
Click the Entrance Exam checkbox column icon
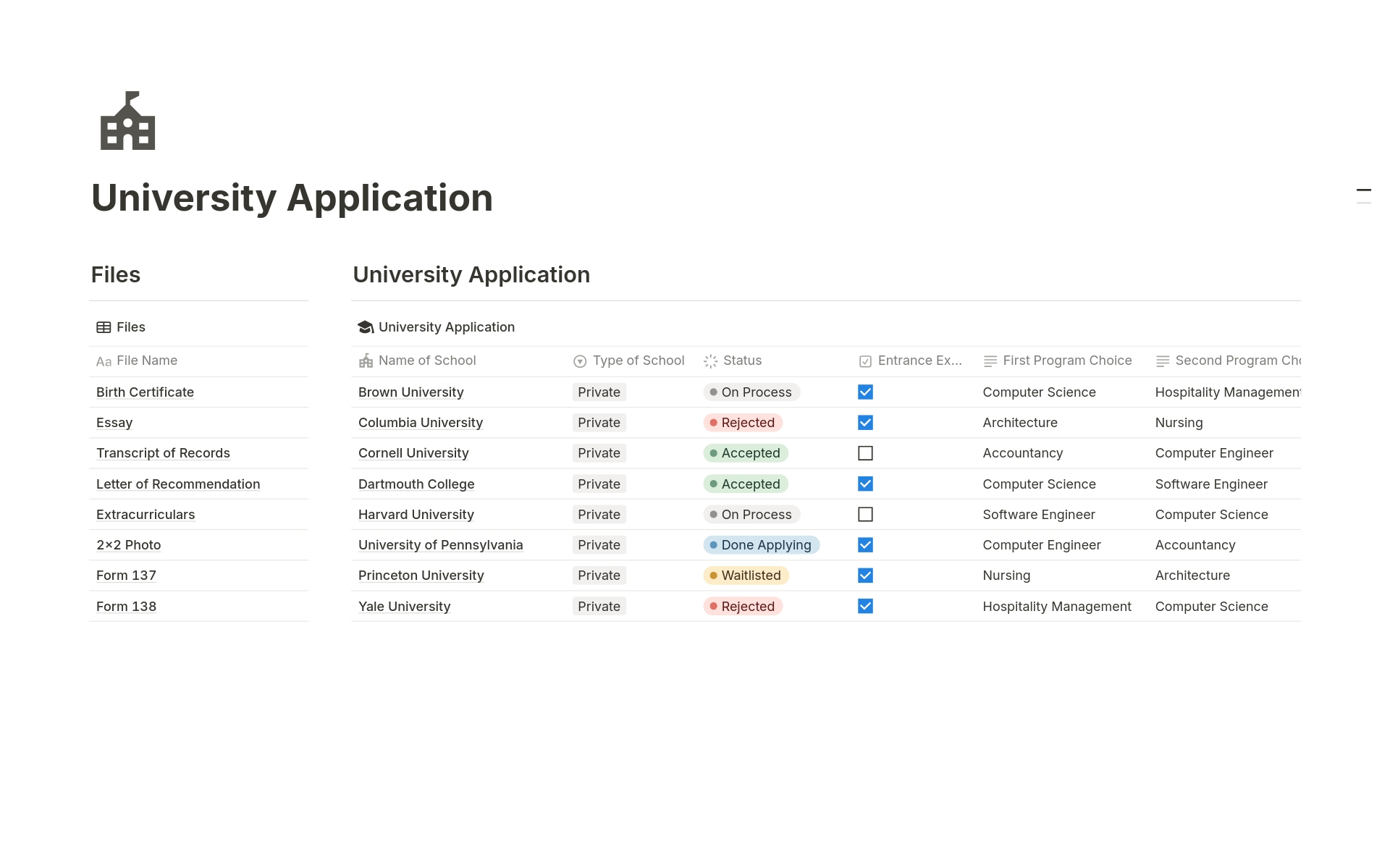[x=864, y=360]
